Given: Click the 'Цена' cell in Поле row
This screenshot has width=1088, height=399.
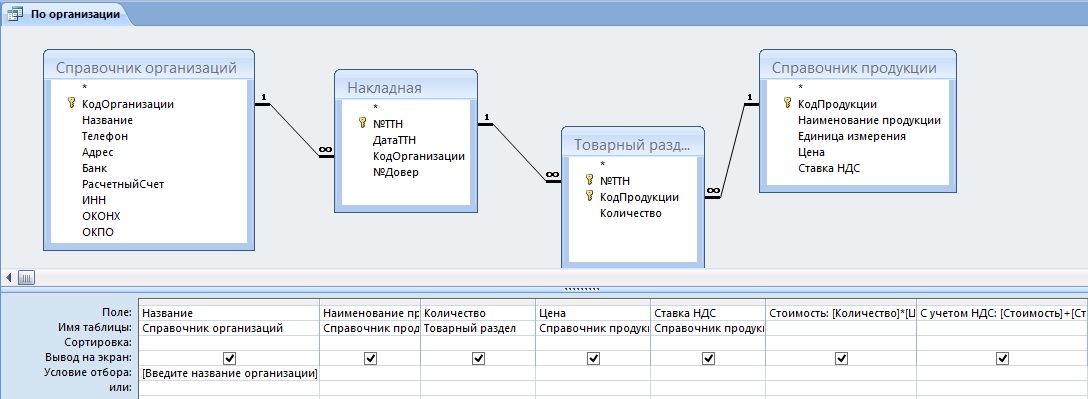Looking at the screenshot, I should point(593,314).
